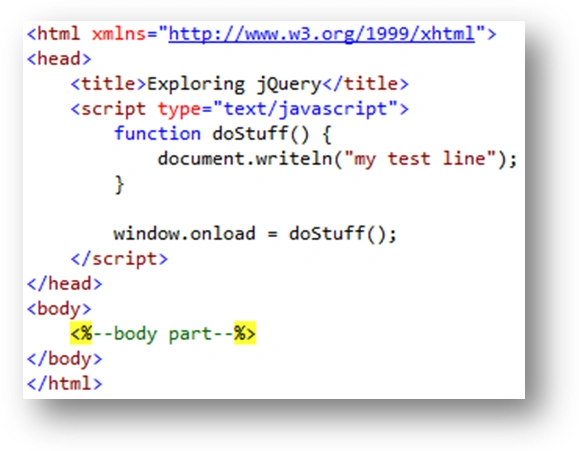
Task: Click the closing </html> tag
Action: [65, 384]
